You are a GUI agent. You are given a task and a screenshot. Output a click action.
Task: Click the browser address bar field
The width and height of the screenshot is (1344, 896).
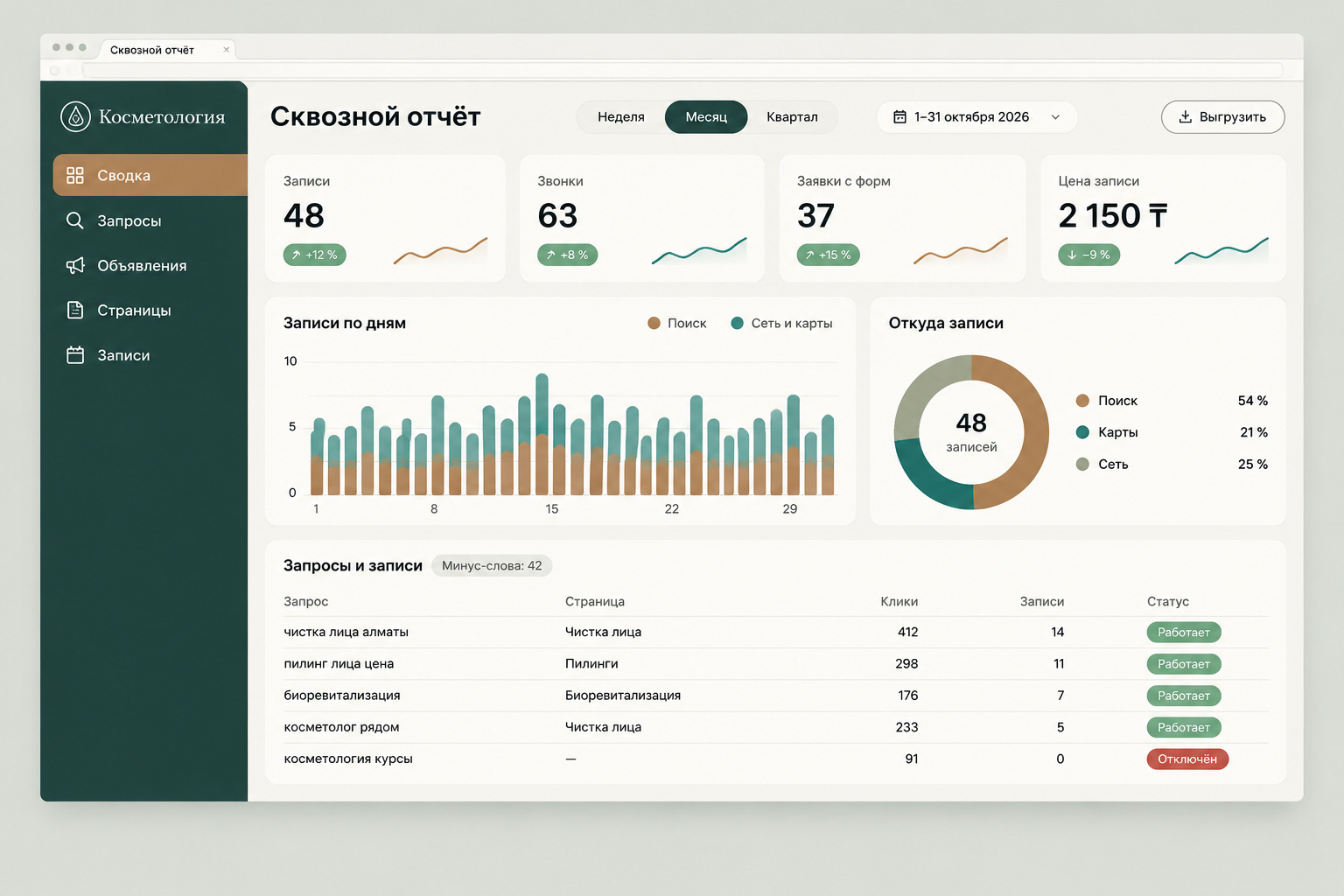click(682, 70)
